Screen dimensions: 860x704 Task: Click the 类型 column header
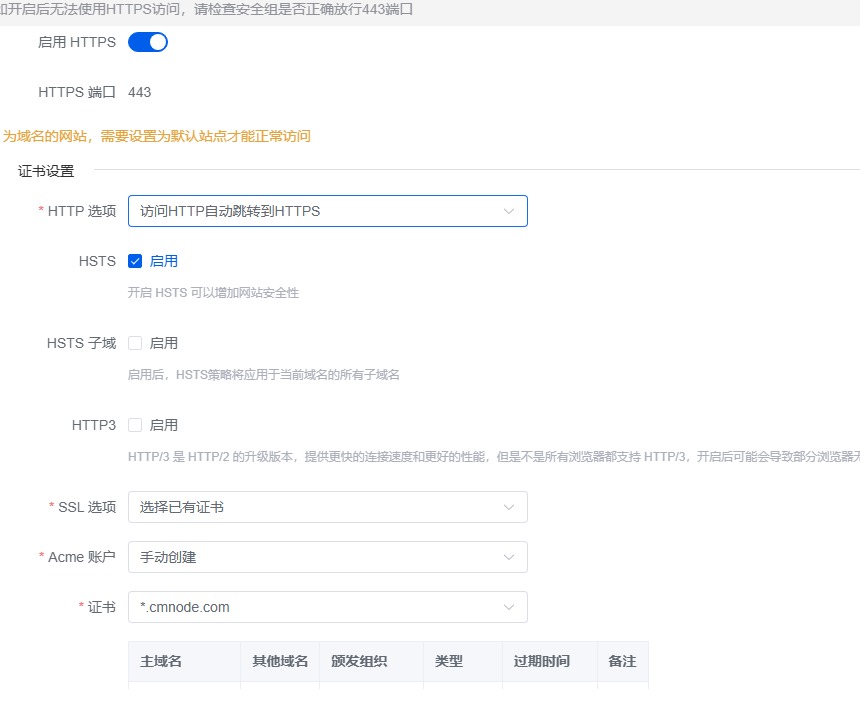[x=449, y=662]
